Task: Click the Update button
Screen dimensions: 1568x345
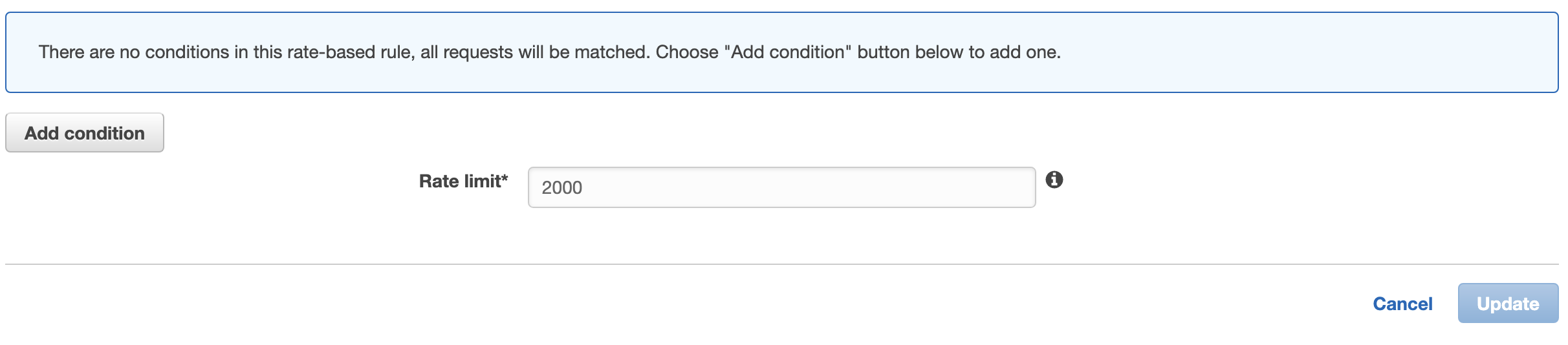Action: point(1507,304)
